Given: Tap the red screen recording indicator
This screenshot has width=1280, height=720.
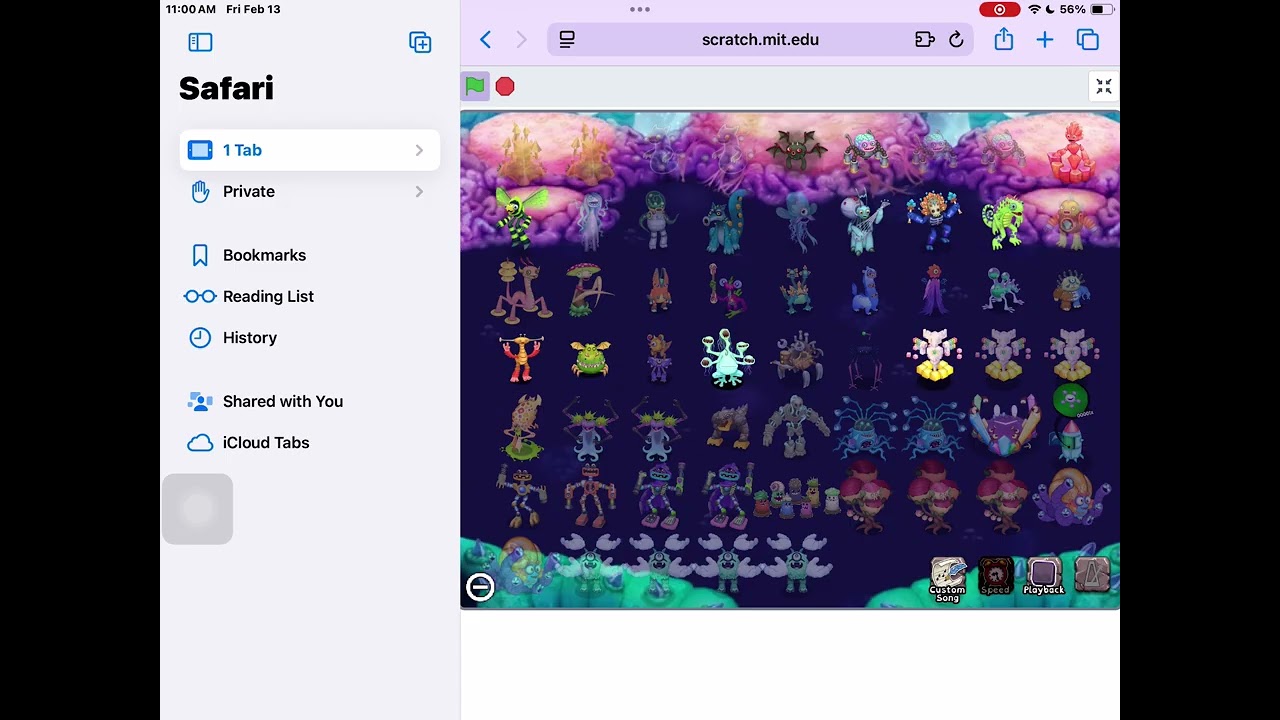Looking at the screenshot, I should [x=999, y=9].
